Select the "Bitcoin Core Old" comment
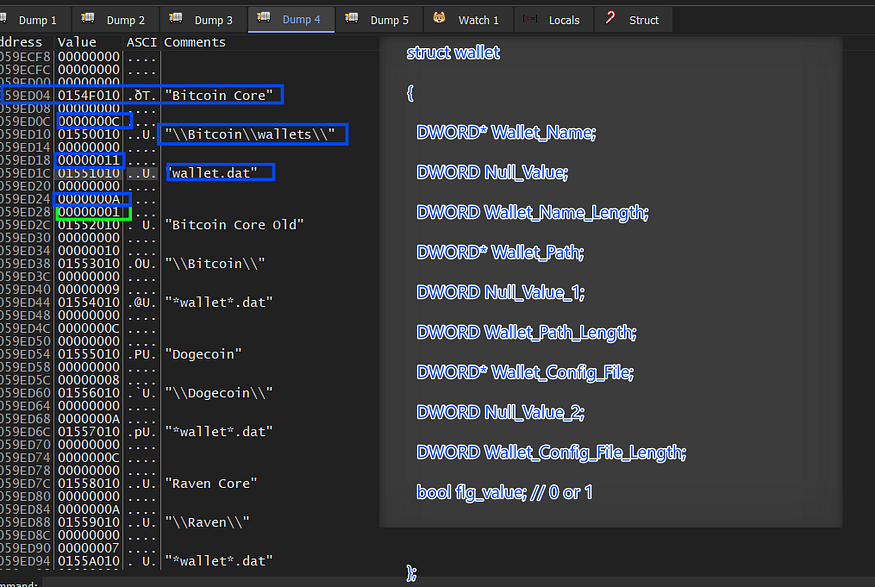 (x=234, y=225)
